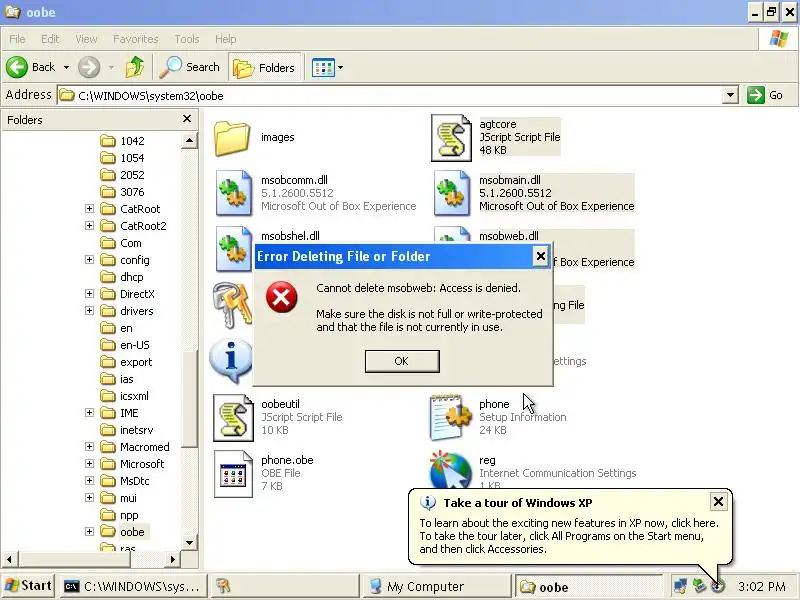
Task: Click the msobweb.dll file name
Action: (x=508, y=236)
